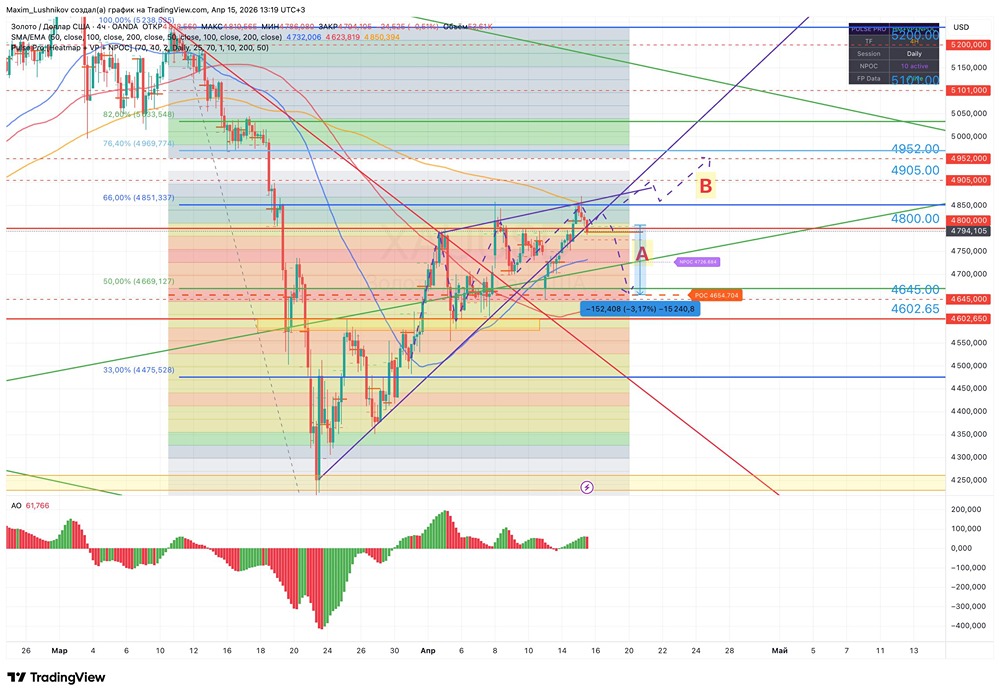Click the SMA value 4 732,006 in legend
The image size is (1000, 696).
[304, 37]
